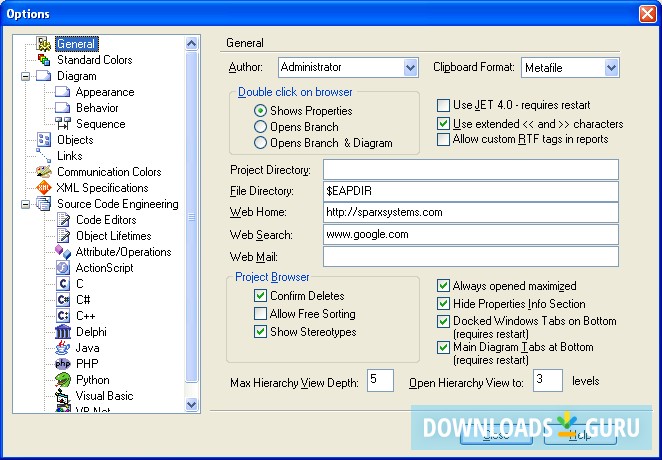Select the General gear icon in tree
This screenshot has width=662, height=460.
(x=43, y=44)
